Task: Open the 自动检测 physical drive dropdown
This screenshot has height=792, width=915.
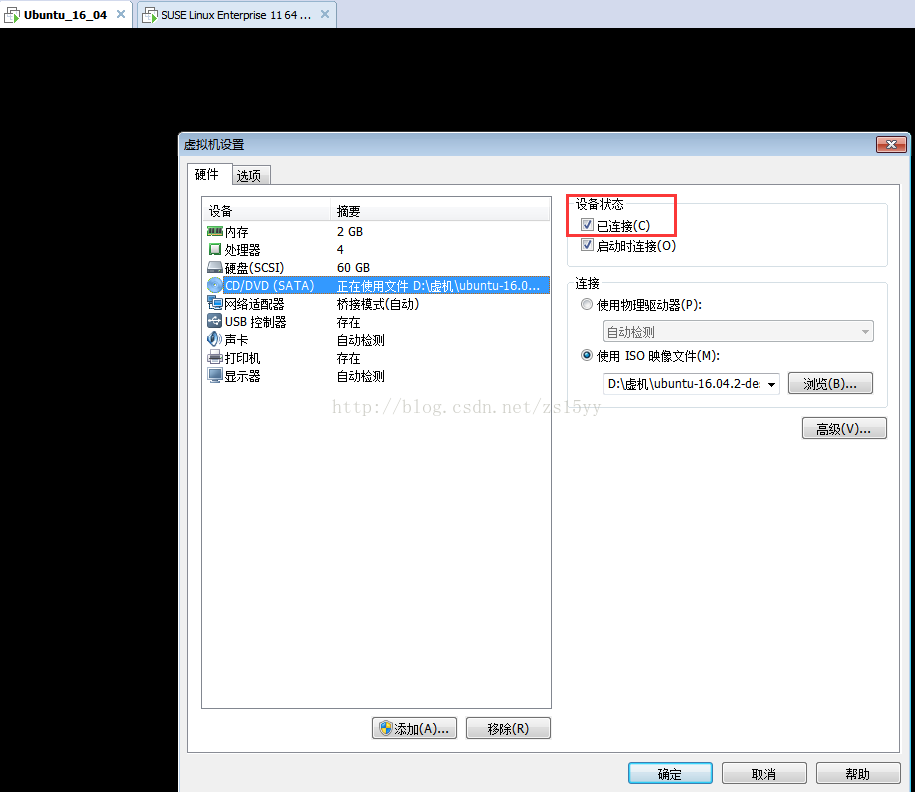Action: click(738, 332)
